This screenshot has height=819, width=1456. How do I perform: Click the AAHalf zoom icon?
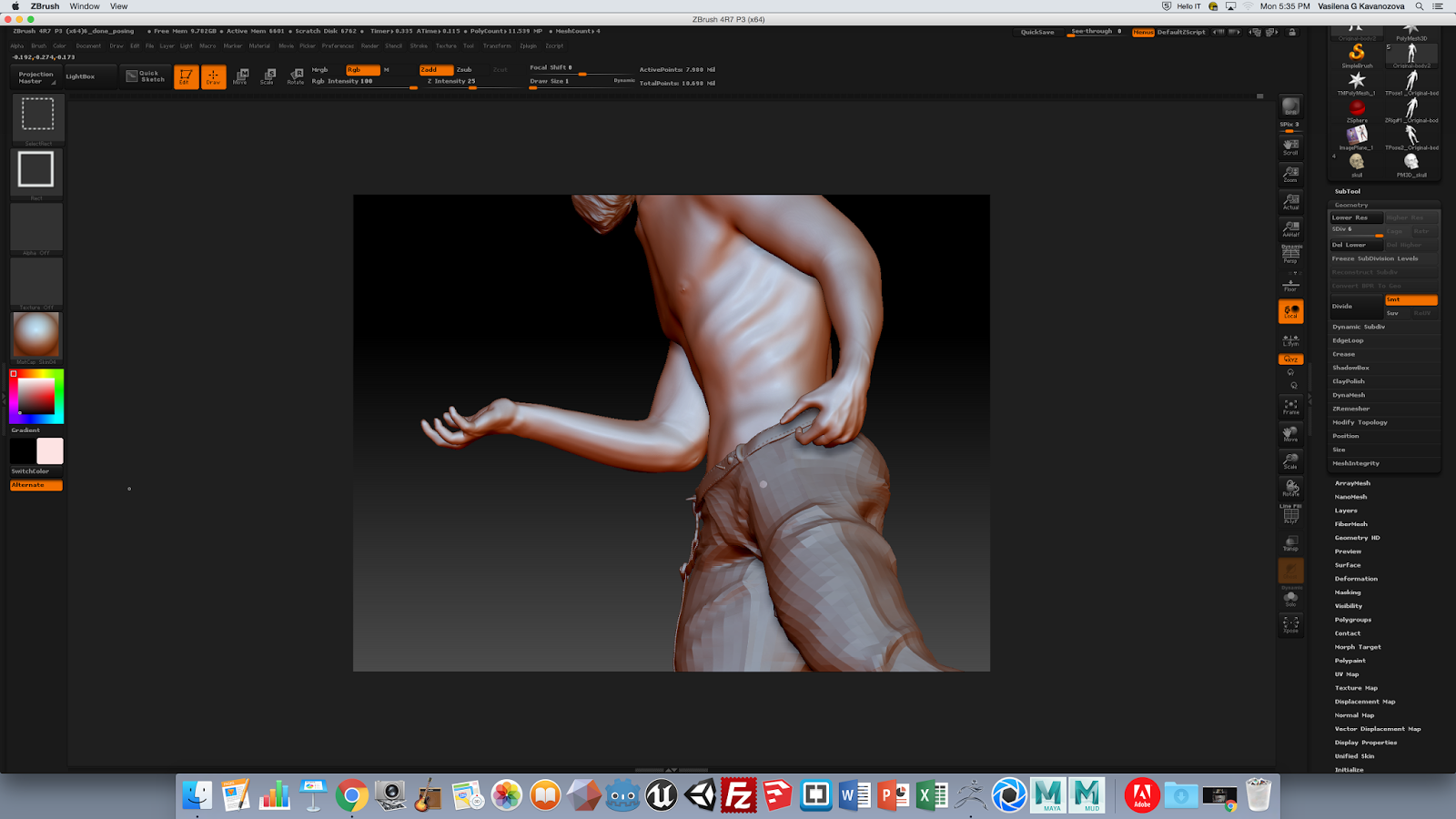click(1290, 228)
